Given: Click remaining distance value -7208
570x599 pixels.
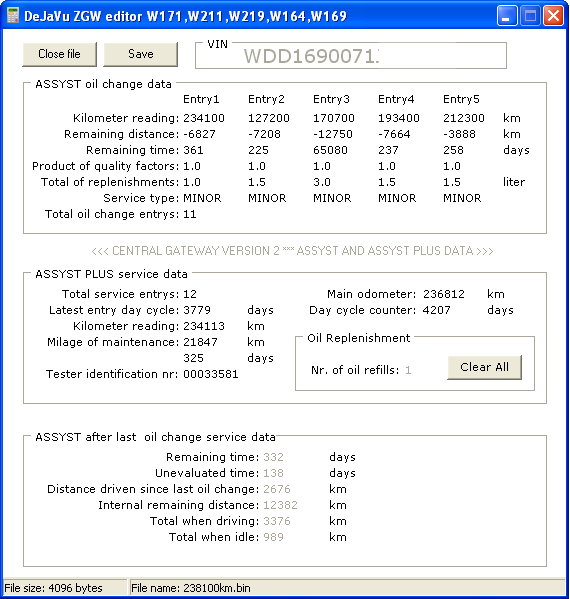Looking at the screenshot, I should click(264, 134).
